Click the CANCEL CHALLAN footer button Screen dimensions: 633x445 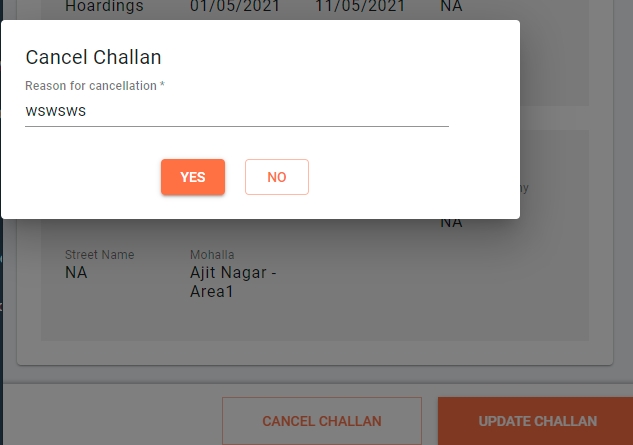pos(322,421)
